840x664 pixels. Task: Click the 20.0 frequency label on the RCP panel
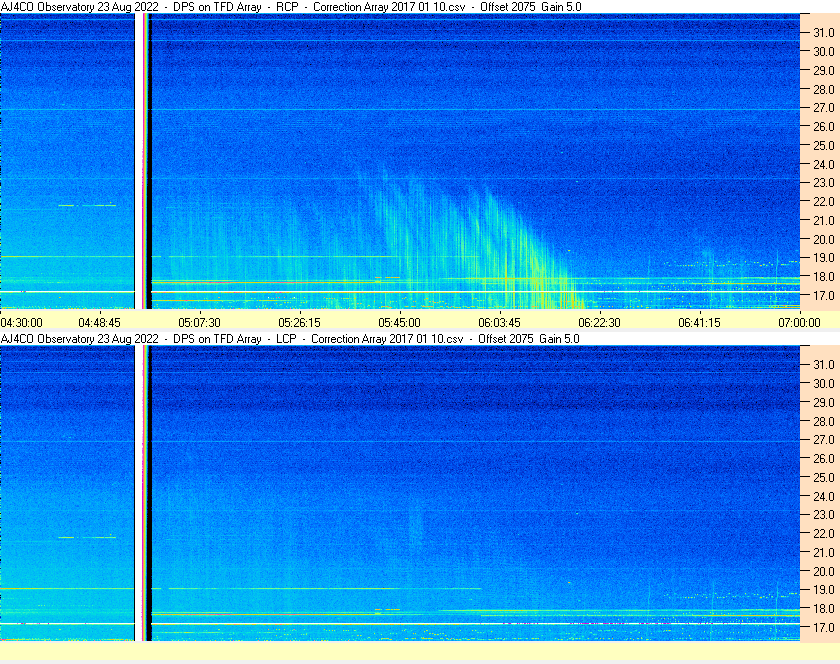tap(824, 239)
